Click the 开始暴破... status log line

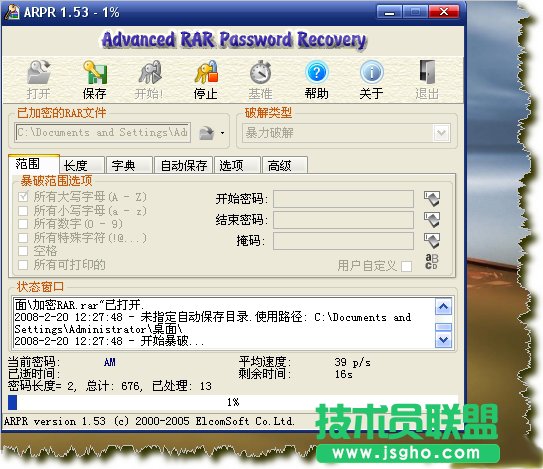click(x=109, y=341)
